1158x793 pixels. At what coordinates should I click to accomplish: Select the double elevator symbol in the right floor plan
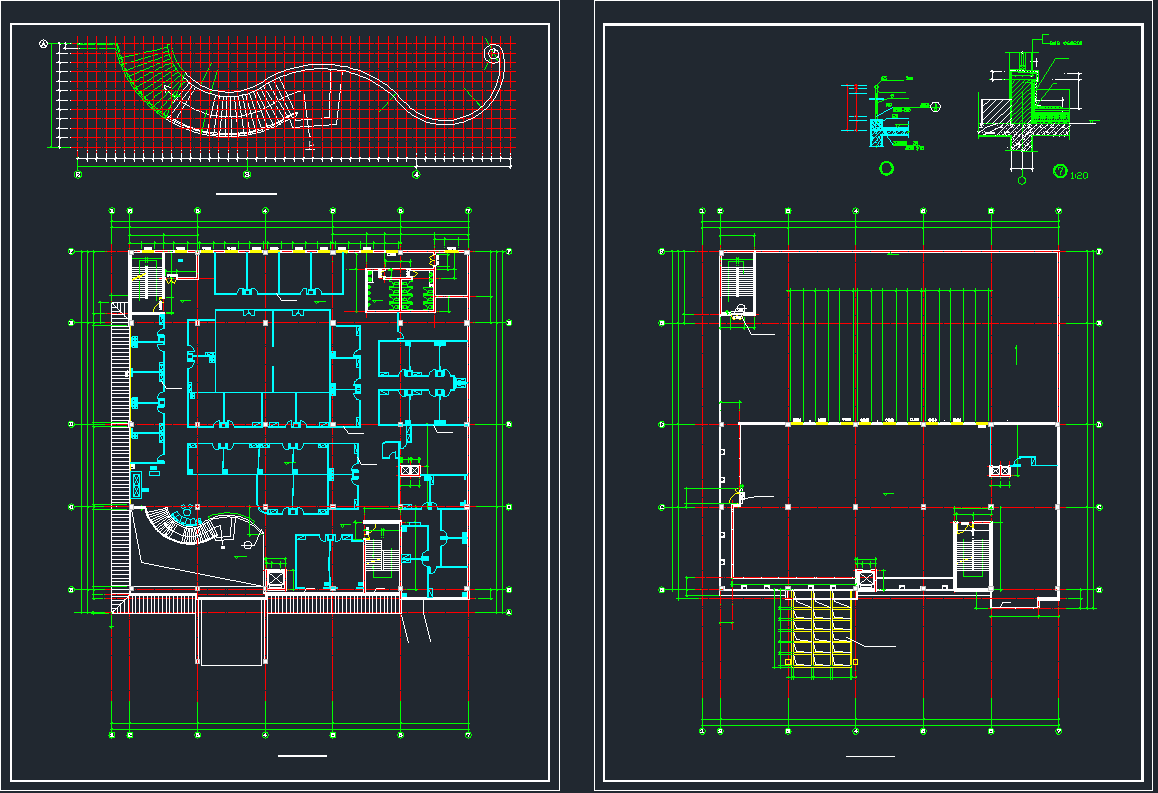pyautogui.click(x=999, y=470)
